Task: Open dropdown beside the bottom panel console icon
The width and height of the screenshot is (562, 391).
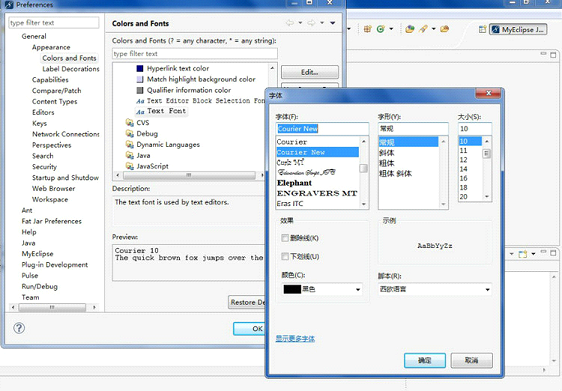Action: (x=533, y=254)
